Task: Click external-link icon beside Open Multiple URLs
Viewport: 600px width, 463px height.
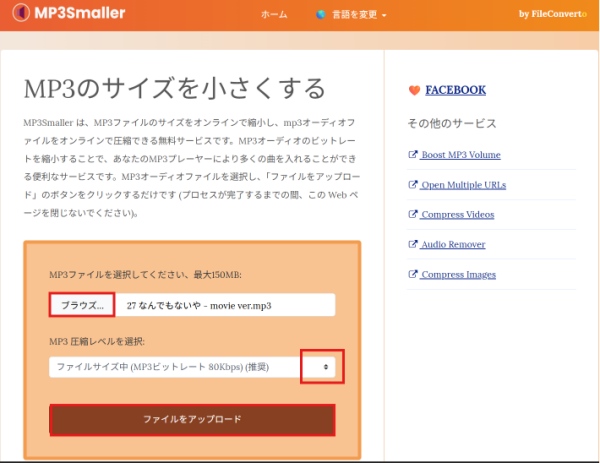Action: coord(412,184)
